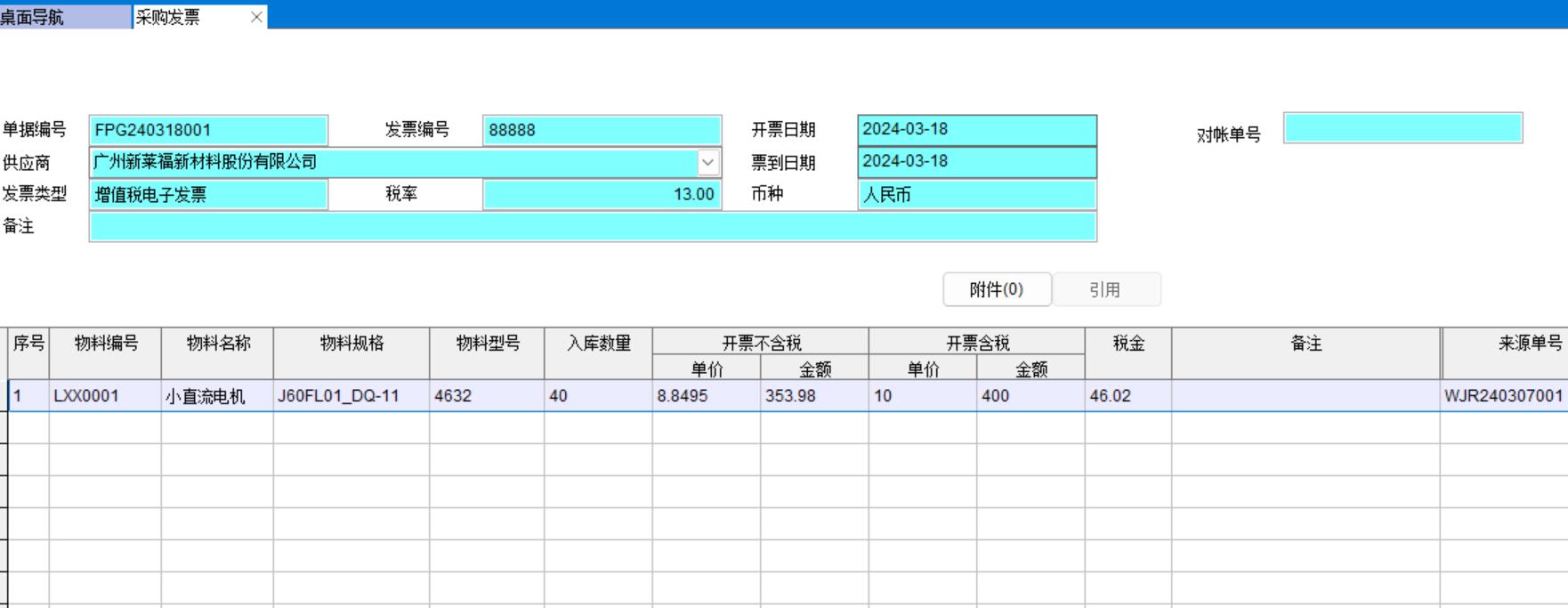Click the 附件(0) button
Screen dimensions: 1568x608
tap(997, 290)
